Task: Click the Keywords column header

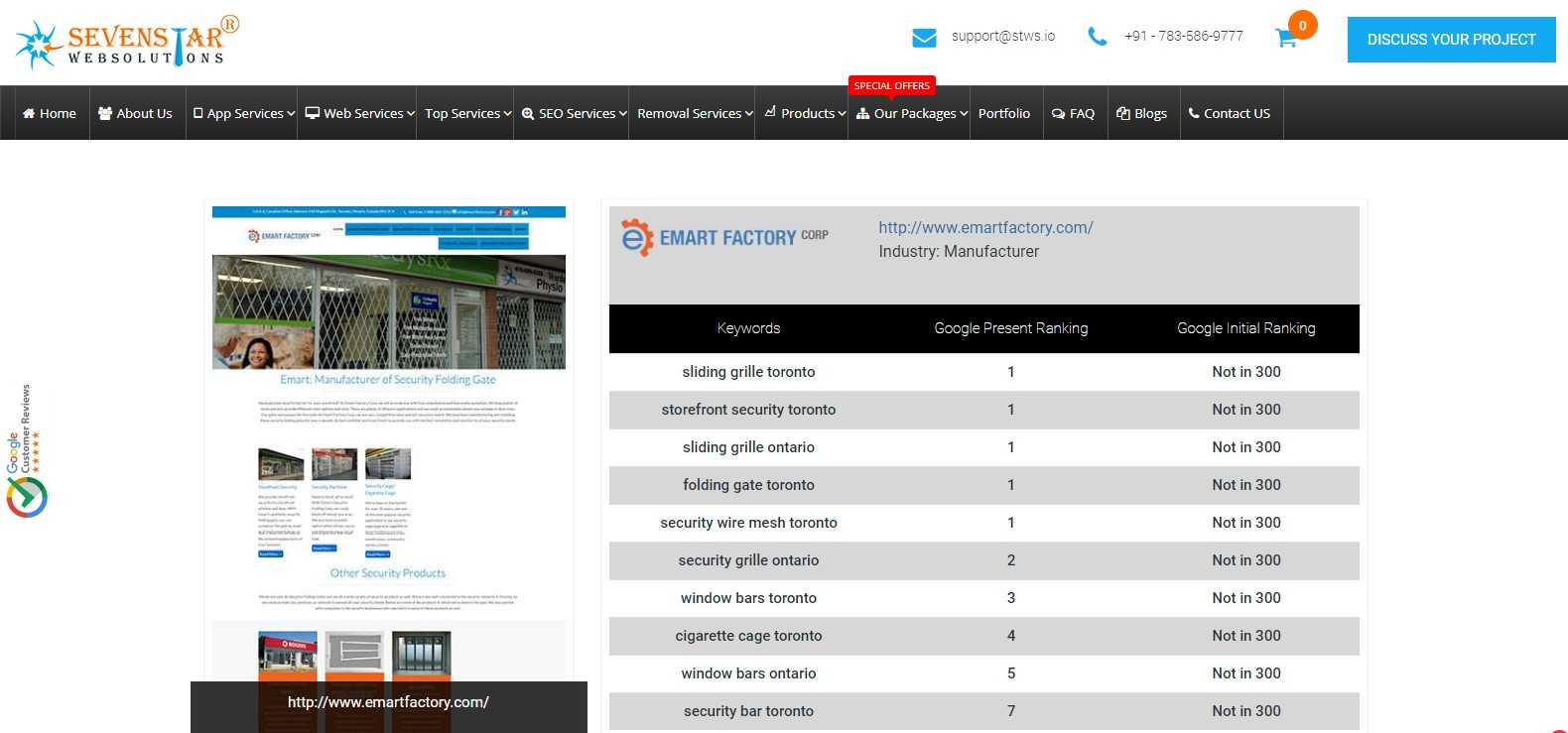Action: point(748,328)
